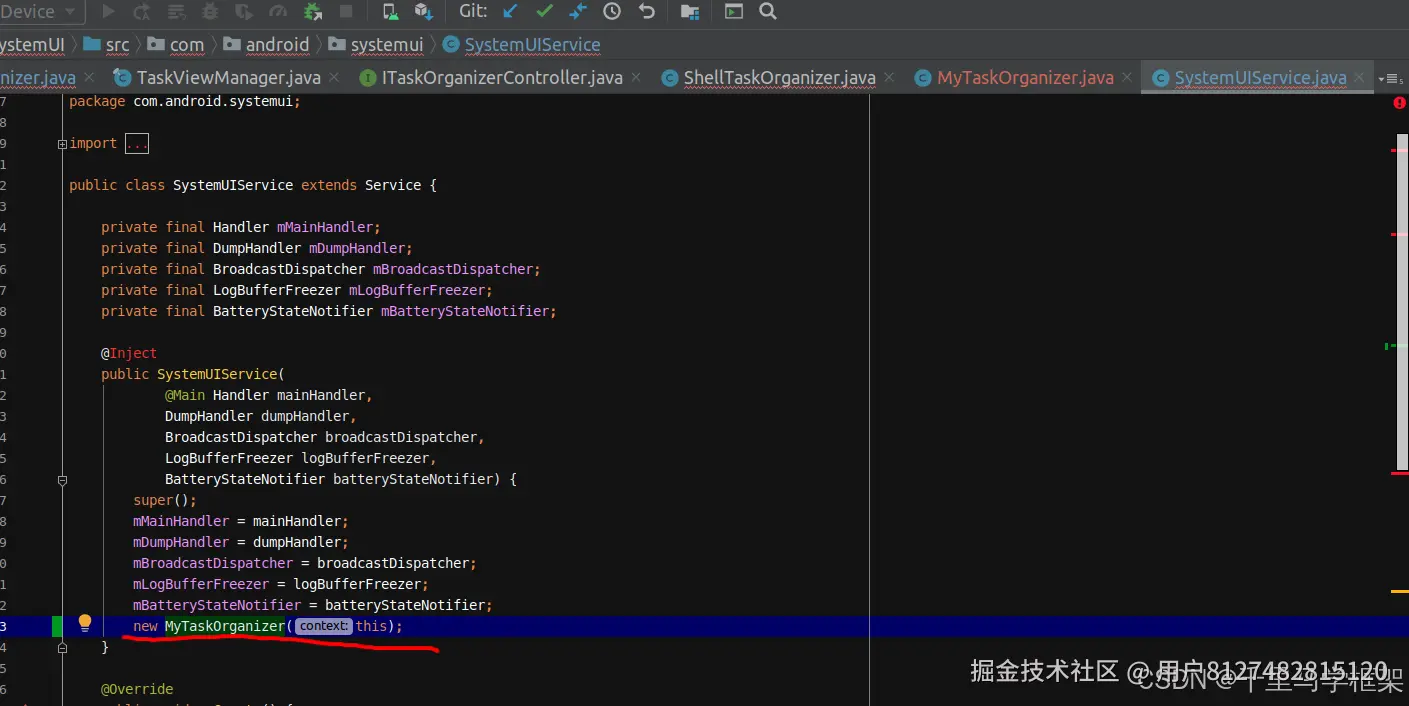Click the Git Update Project arrow
The image size is (1409, 706).
pos(511,12)
